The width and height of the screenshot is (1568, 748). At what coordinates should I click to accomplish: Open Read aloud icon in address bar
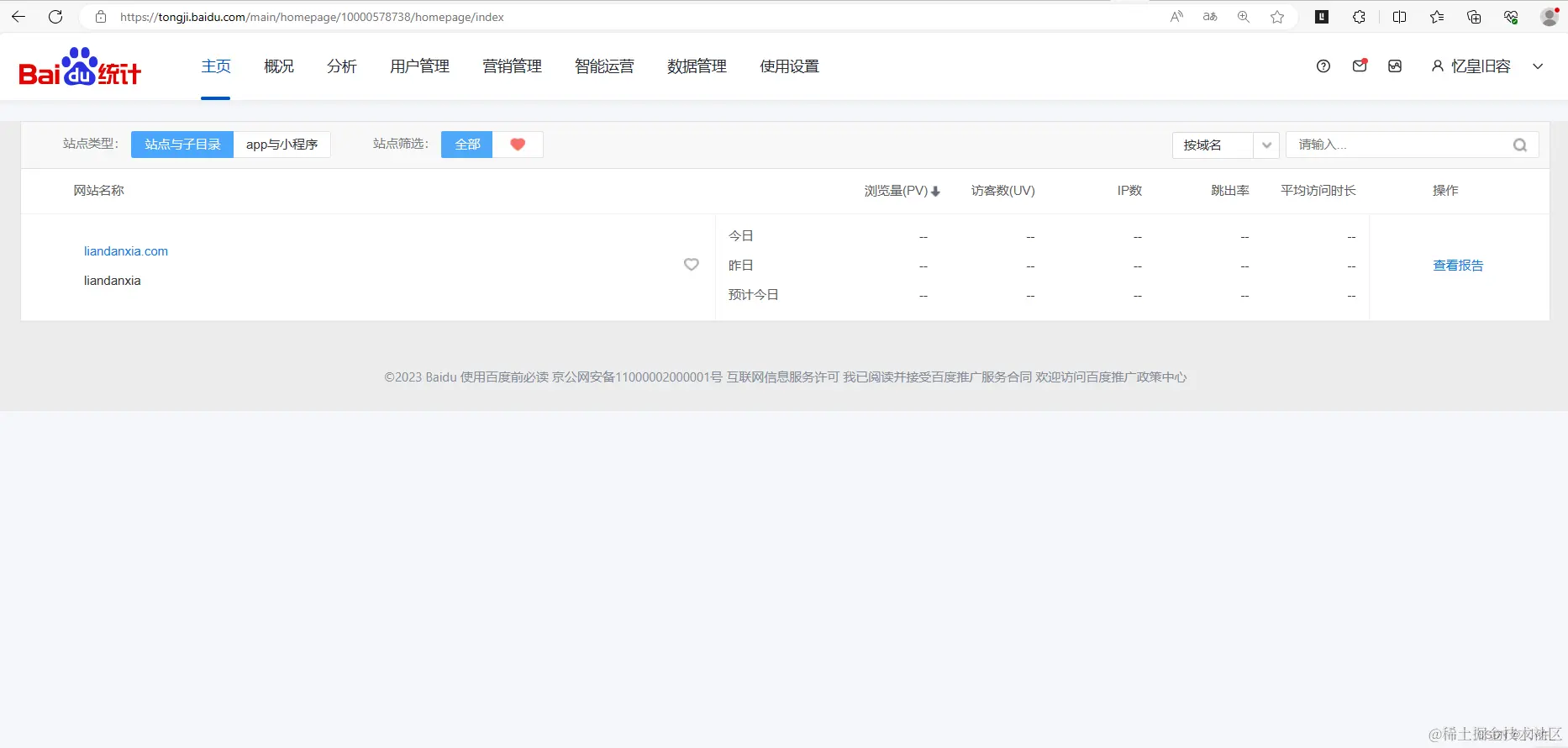point(1176,17)
